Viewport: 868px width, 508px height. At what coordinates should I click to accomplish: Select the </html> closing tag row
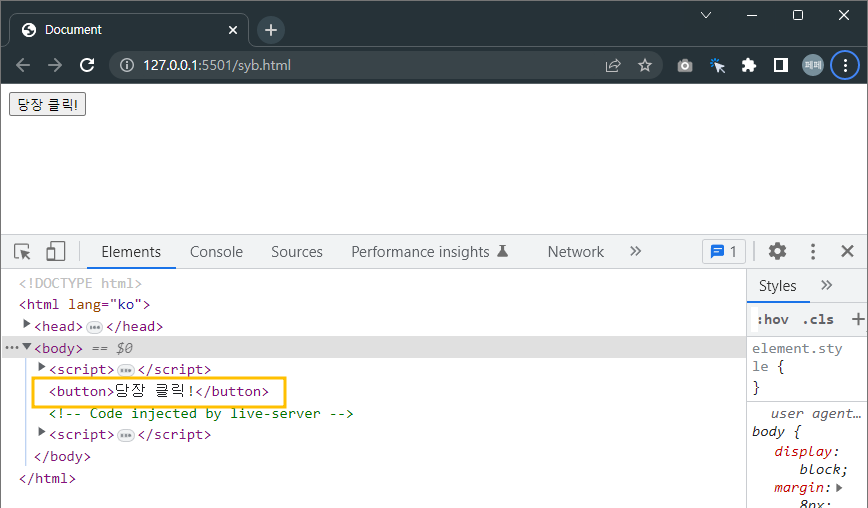[47, 478]
